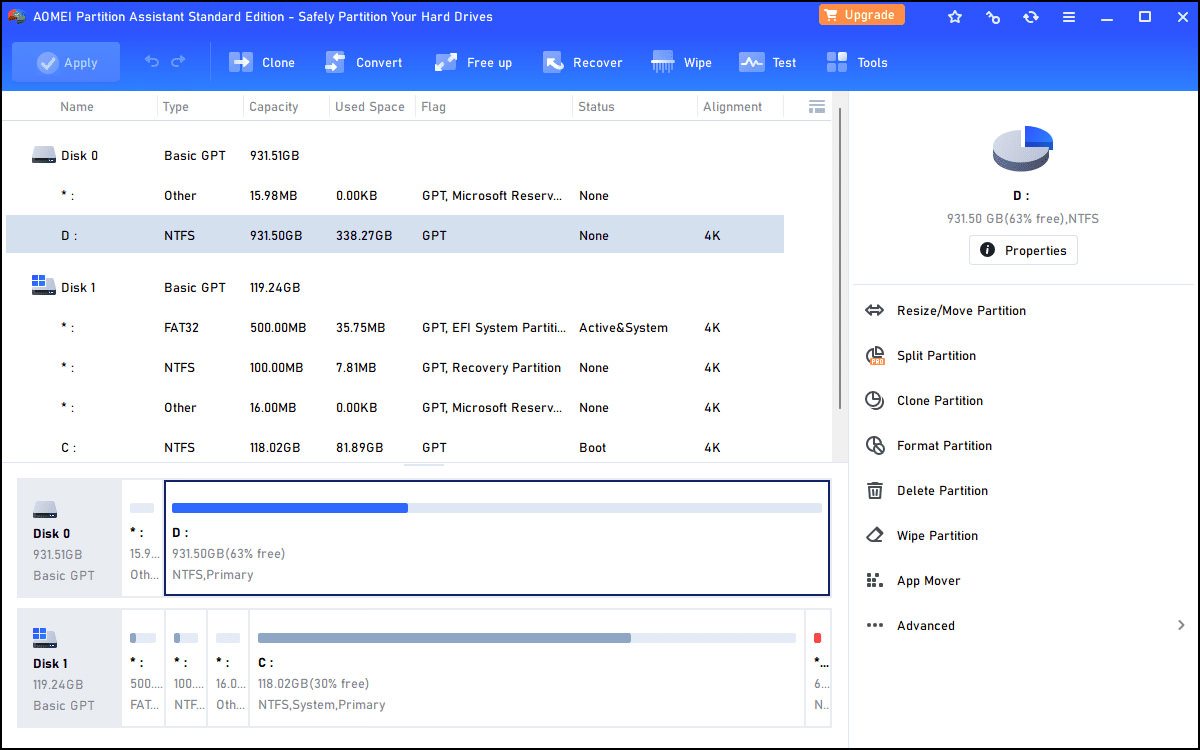Open the Tools toolbar menu
This screenshot has width=1200, height=750.
click(857, 62)
